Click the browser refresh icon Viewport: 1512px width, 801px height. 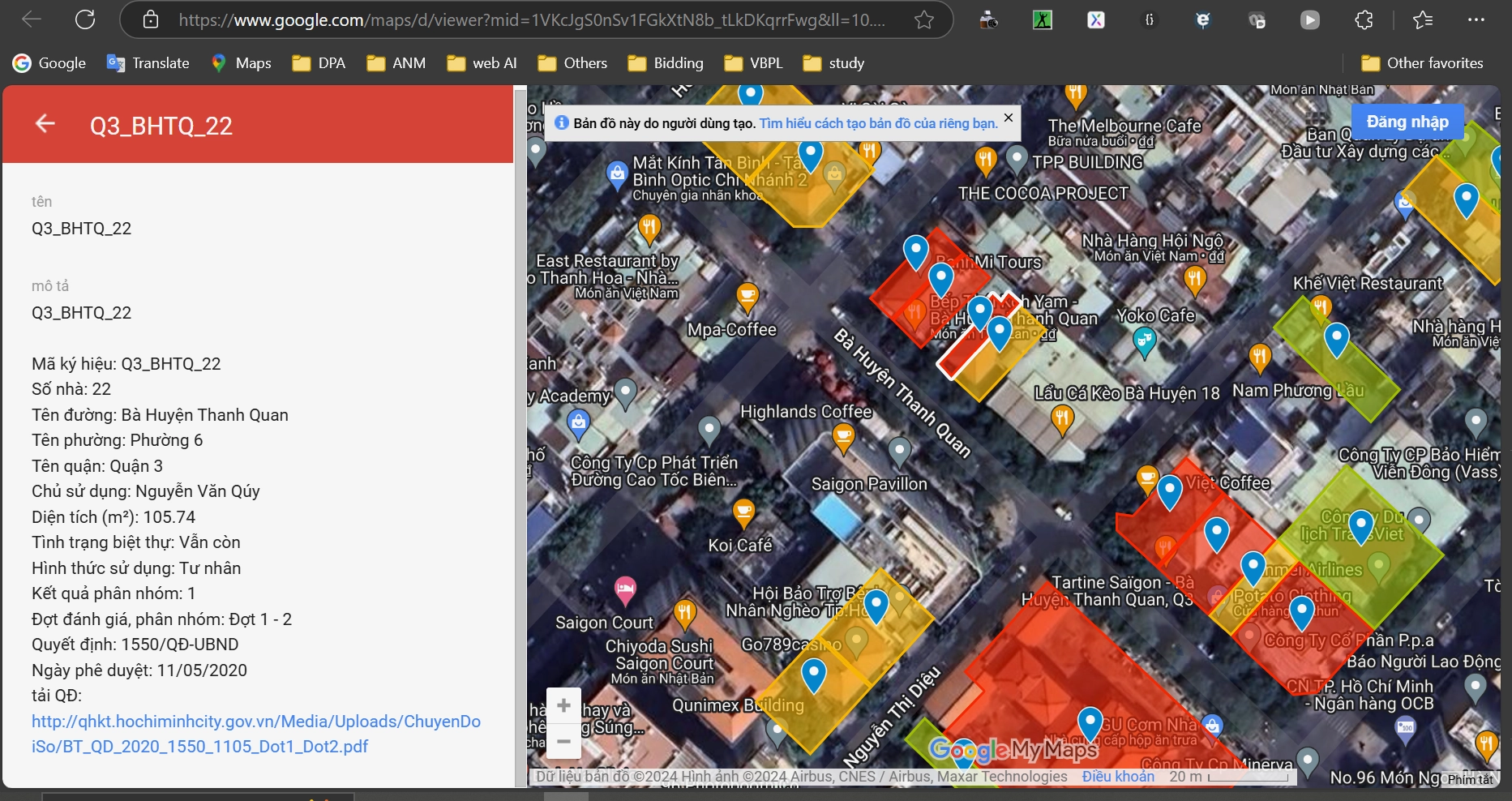pyautogui.click(x=85, y=19)
